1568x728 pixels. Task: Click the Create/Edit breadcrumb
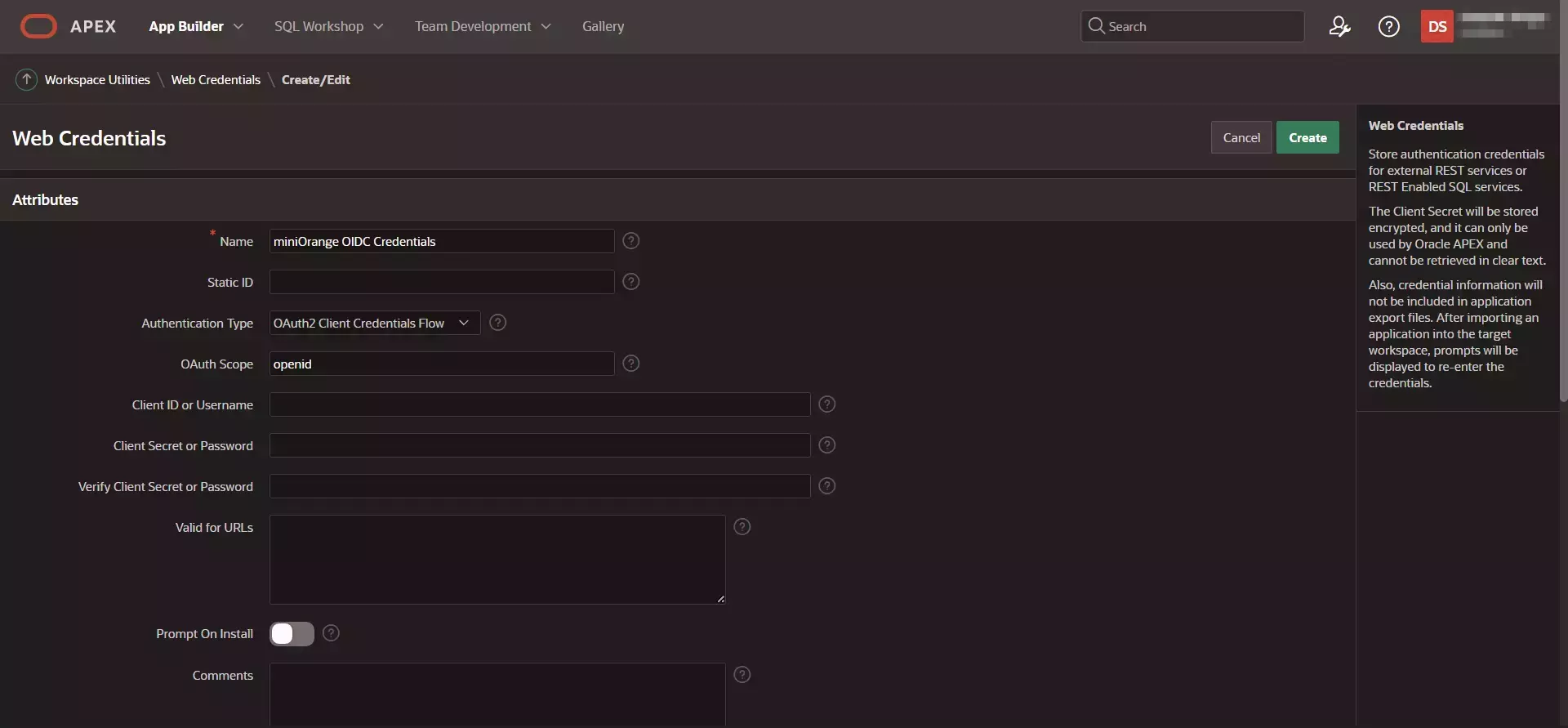click(316, 79)
